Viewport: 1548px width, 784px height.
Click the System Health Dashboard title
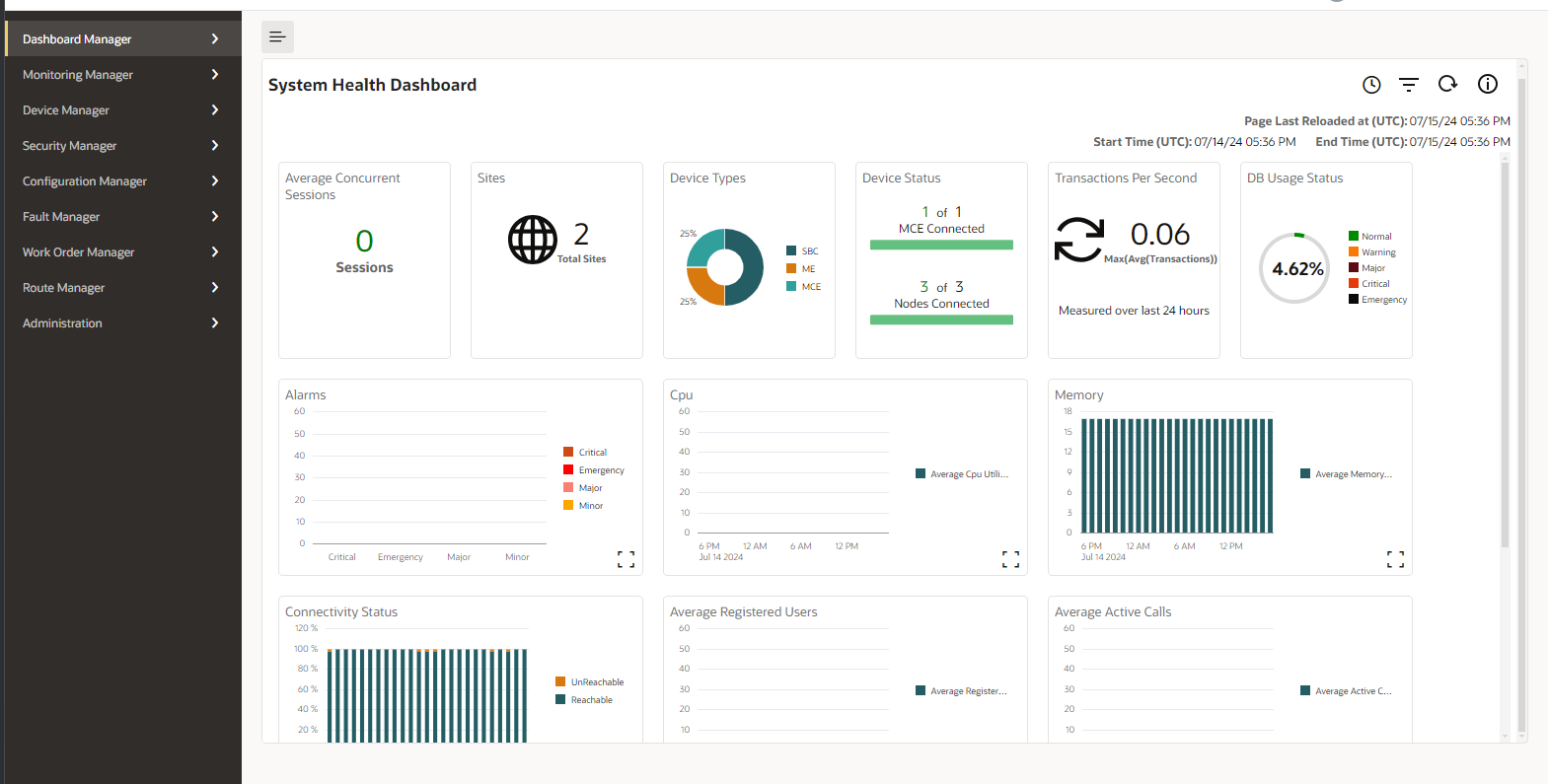click(x=372, y=85)
